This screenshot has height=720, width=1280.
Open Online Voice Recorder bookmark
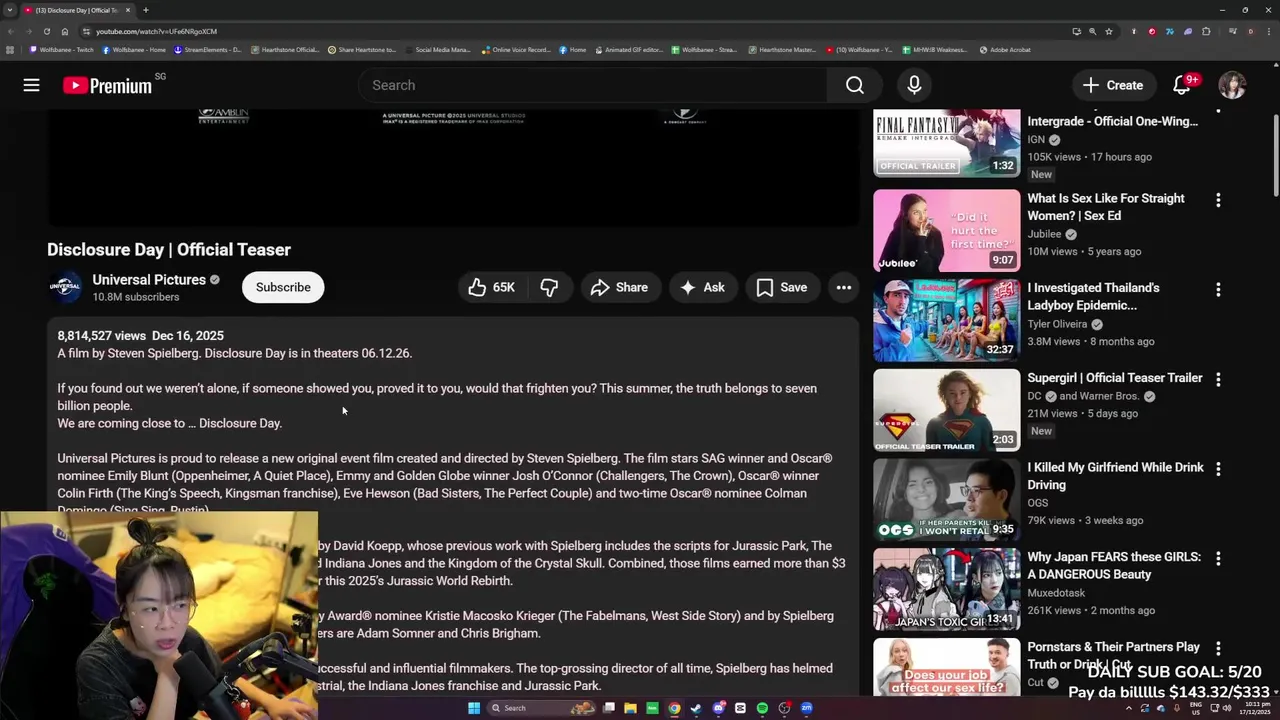coord(516,50)
